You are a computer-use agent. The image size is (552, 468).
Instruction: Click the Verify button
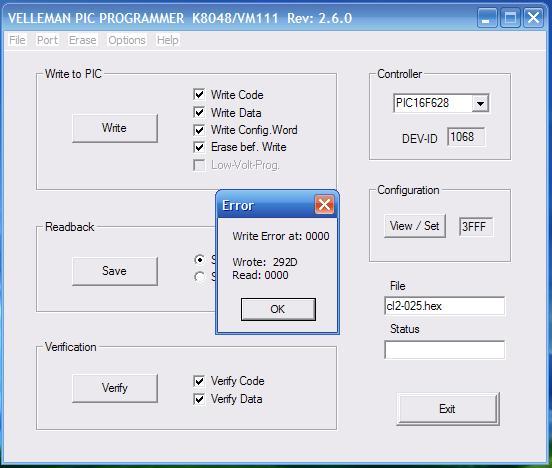[115, 388]
